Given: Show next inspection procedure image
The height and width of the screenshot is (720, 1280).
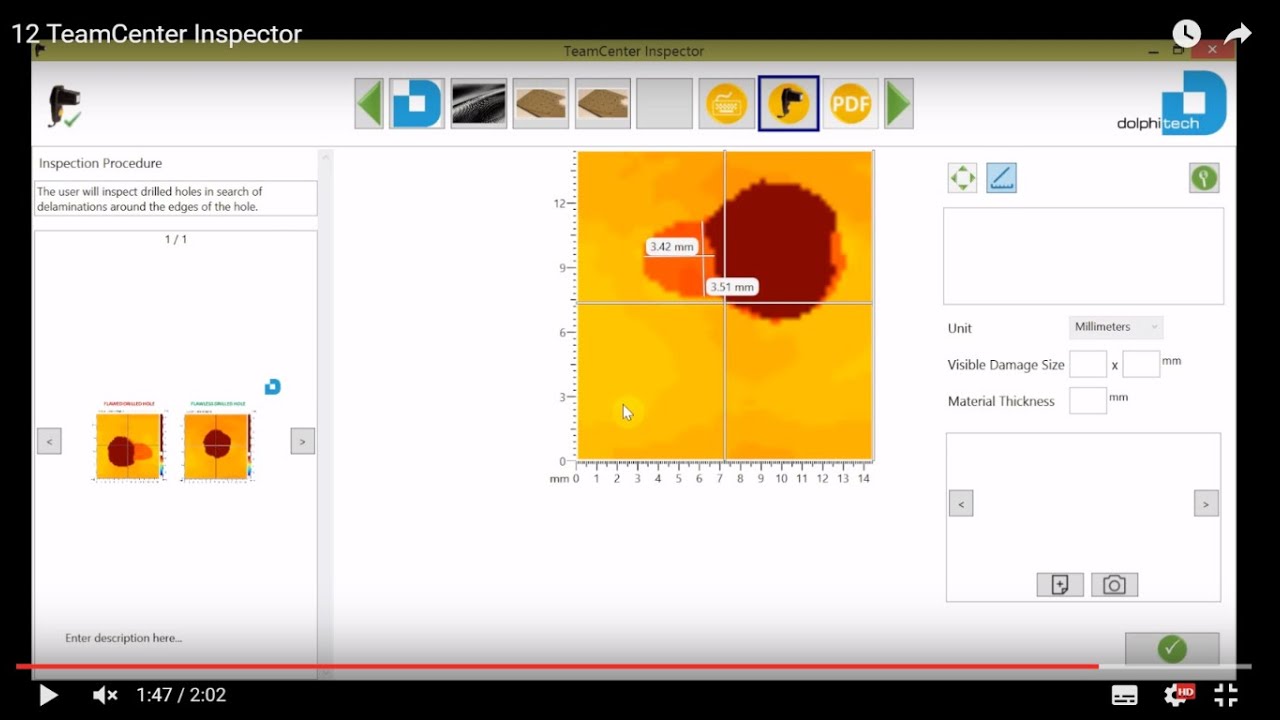Looking at the screenshot, I should (x=302, y=441).
